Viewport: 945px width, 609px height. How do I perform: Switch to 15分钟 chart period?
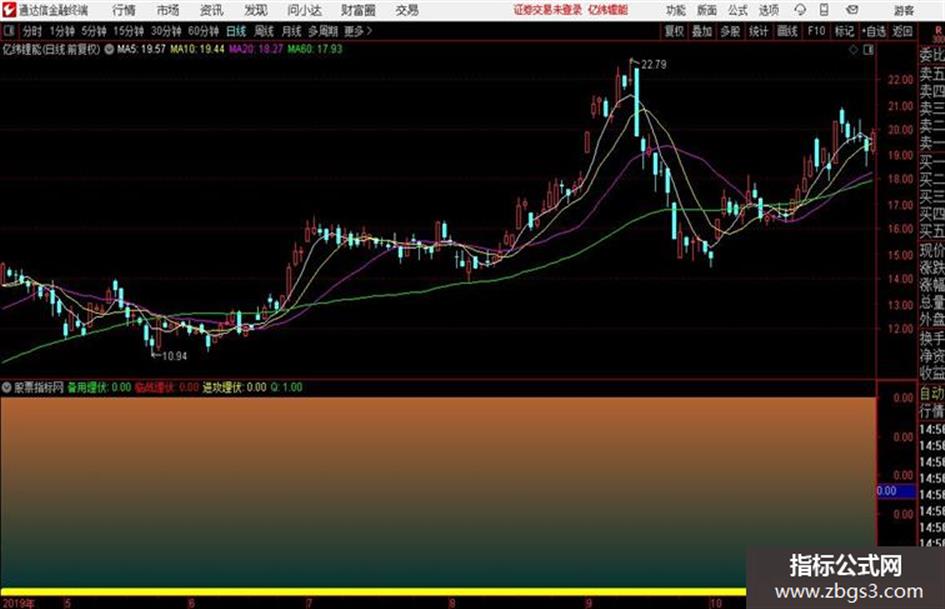(x=128, y=31)
